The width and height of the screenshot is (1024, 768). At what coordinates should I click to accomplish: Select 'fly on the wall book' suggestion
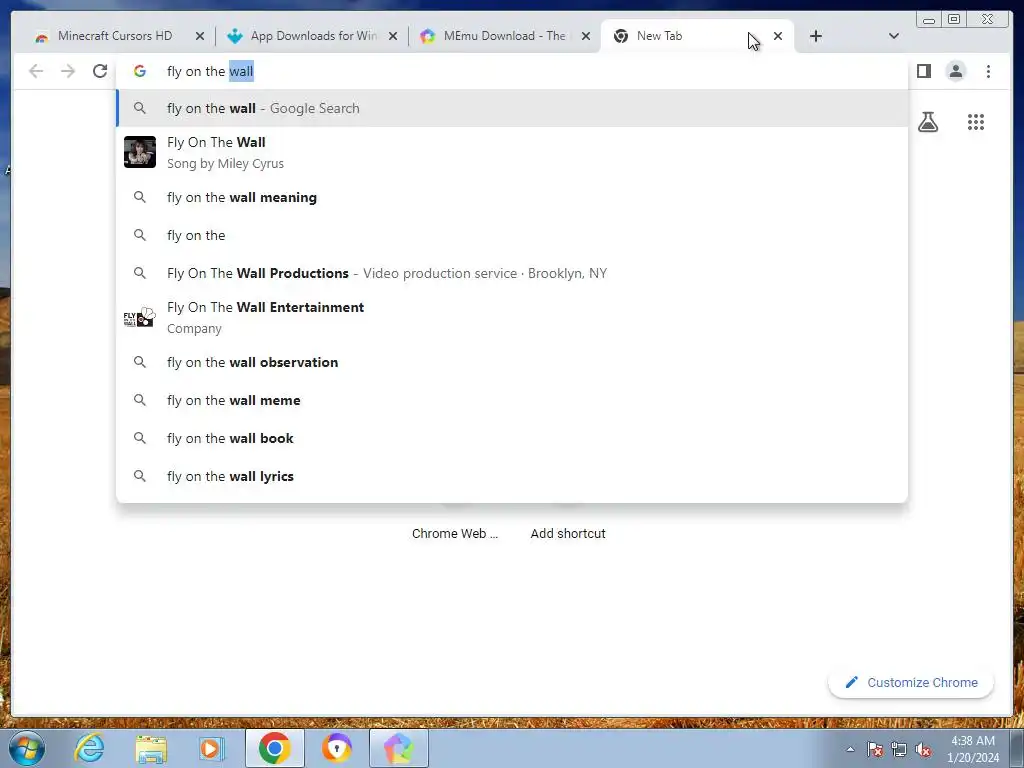point(512,438)
